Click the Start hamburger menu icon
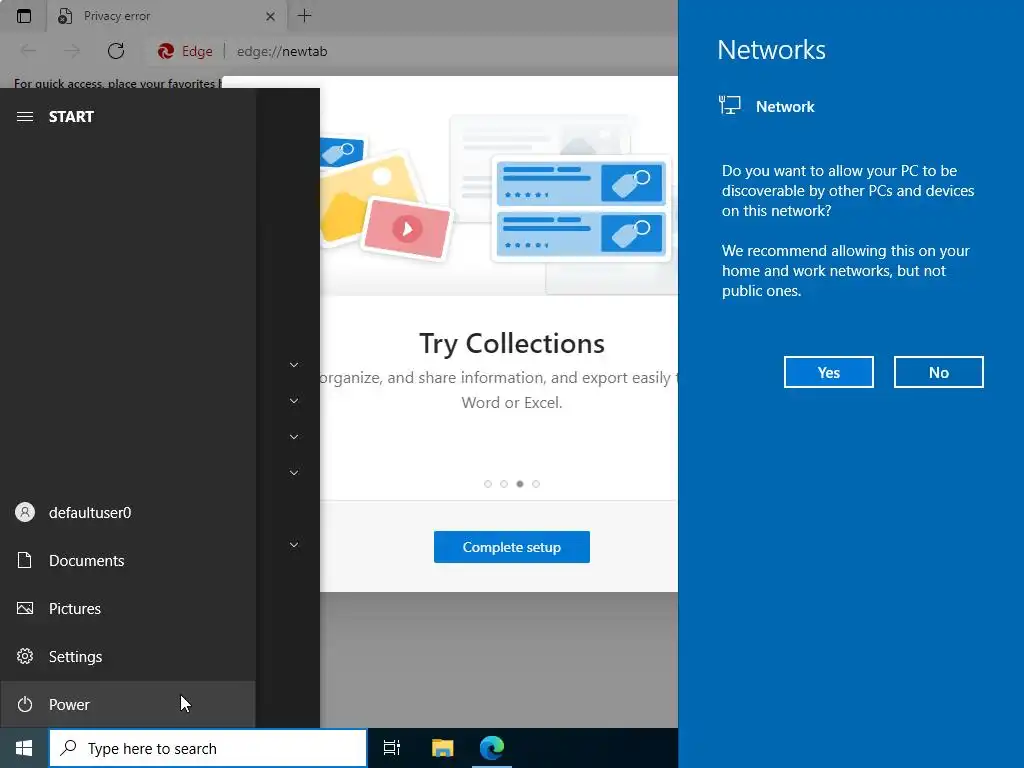The height and width of the screenshot is (768, 1024). coord(25,117)
